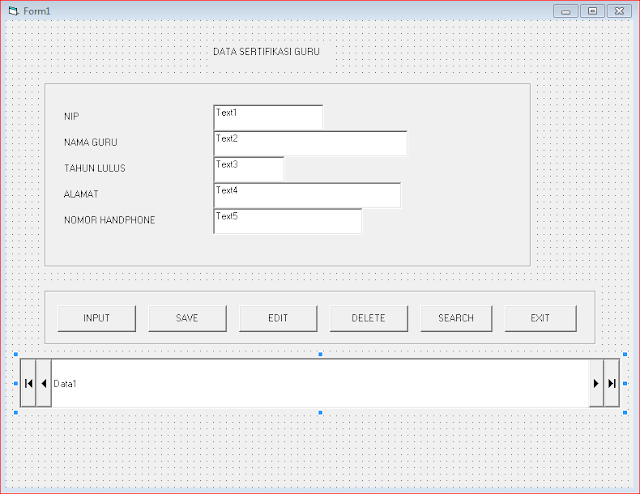Go to next record on Data1
This screenshot has height=494, width=640.
click(596, 383)
